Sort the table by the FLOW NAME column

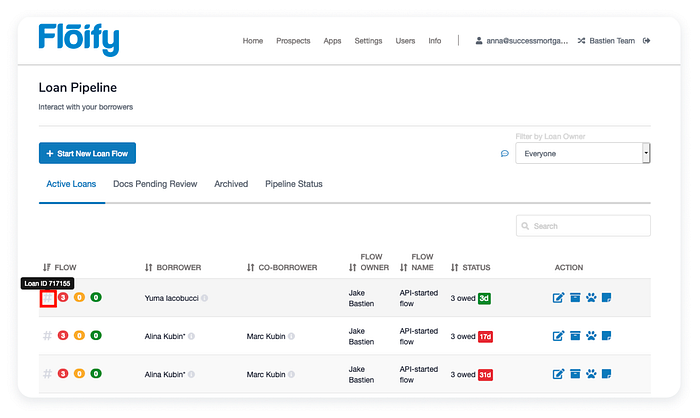(x=417, y=262)
